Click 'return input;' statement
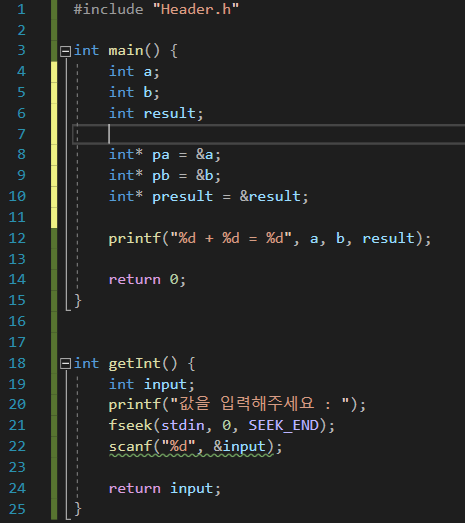 coord(165,489)
